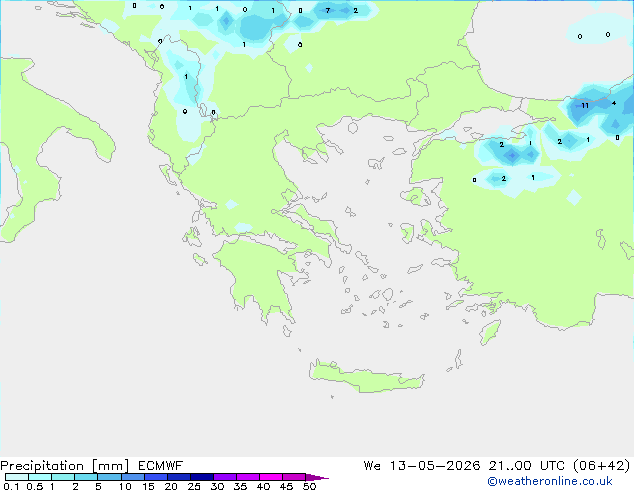Click the '(06+42)' forecast run label

click(601, 466)
